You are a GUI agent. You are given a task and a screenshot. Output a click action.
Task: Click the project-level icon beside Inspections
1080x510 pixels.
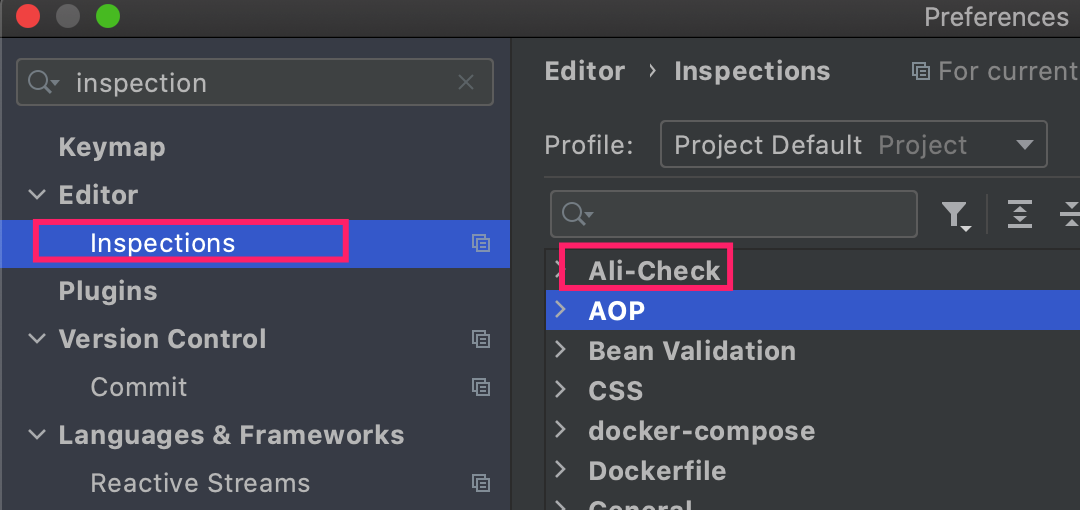(x=481, y=243)
